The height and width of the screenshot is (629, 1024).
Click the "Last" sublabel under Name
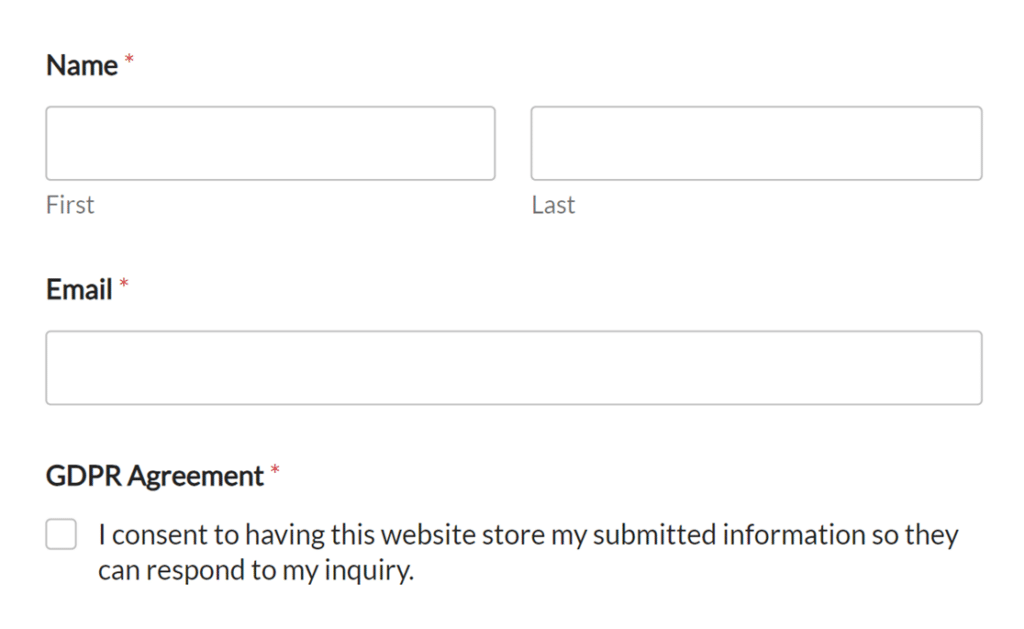[553, 205]
